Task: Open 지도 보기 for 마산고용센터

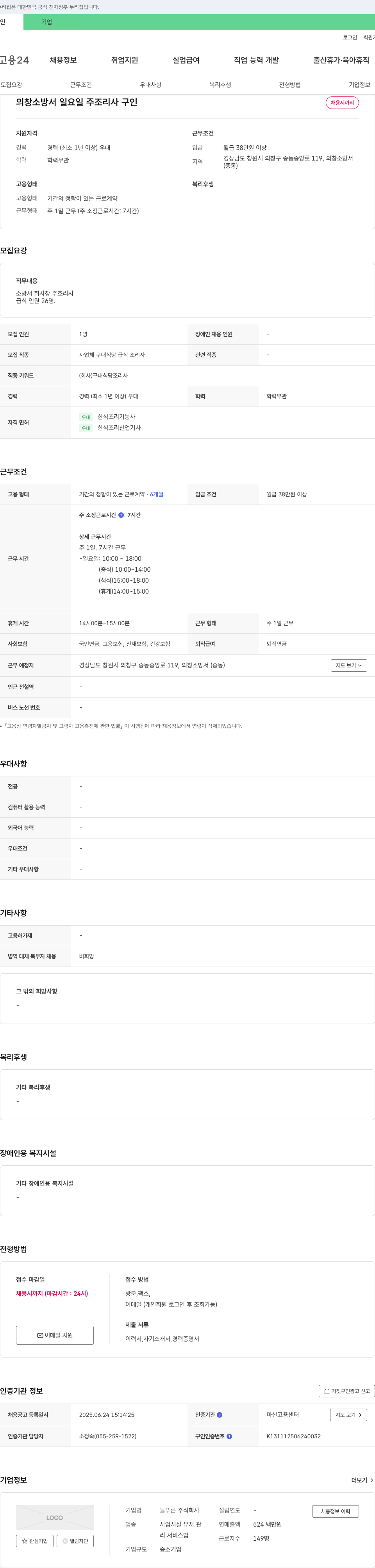Action: pyautogui.click(x=349, y=1415)
